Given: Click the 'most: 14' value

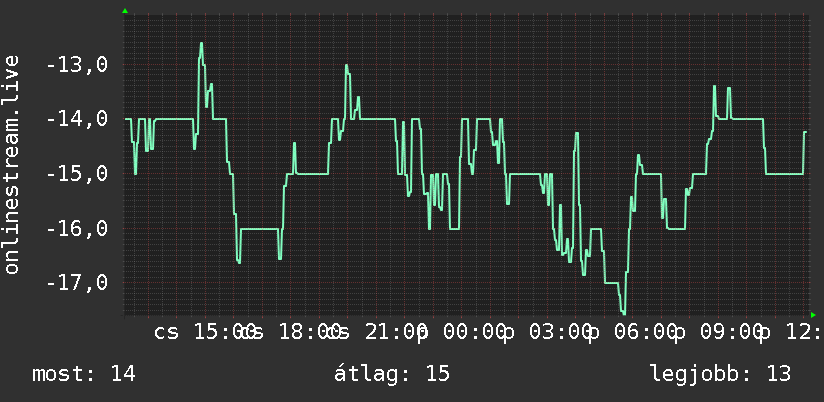Looking at the screenshot, I should [x=84, y=374].
